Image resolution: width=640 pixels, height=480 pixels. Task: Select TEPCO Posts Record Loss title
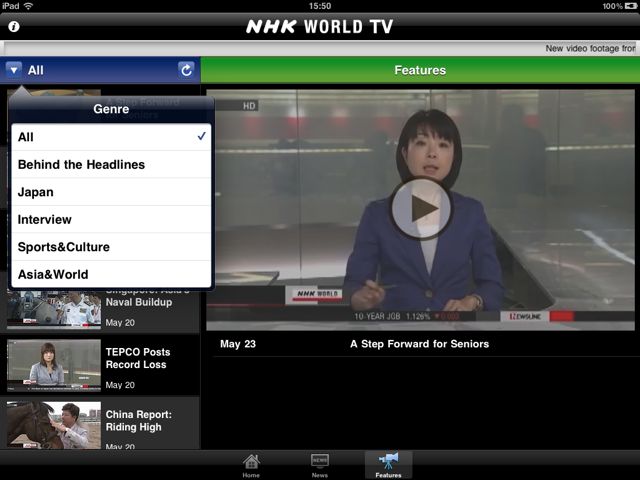[138, 358]
